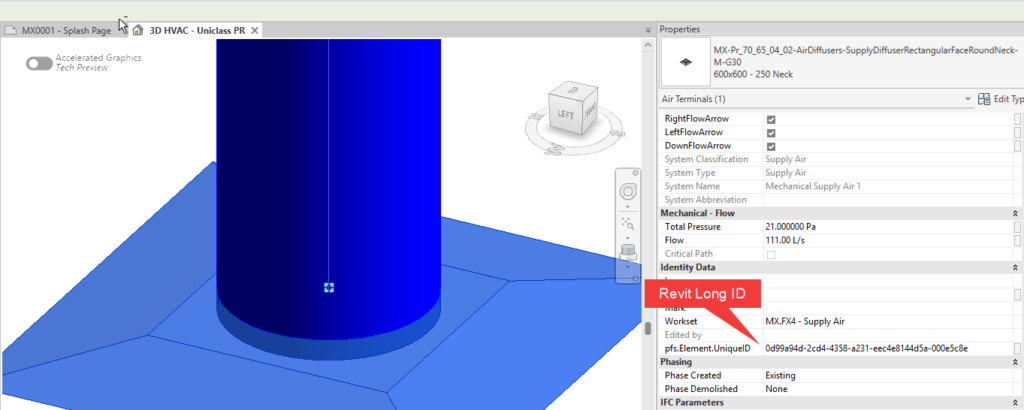Screen dimensions: 1024x410
Task: Click the home icon on 3D HVAC tab
Action: [x=137, y=30]
